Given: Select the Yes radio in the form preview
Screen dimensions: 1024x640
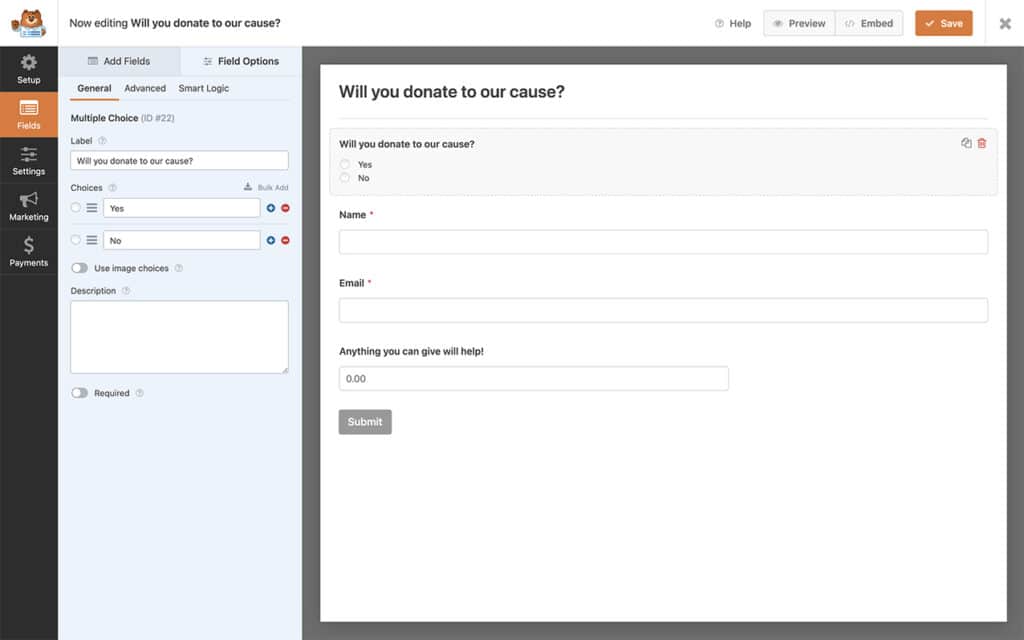Looking at the screenshot, I should point(345,164).
